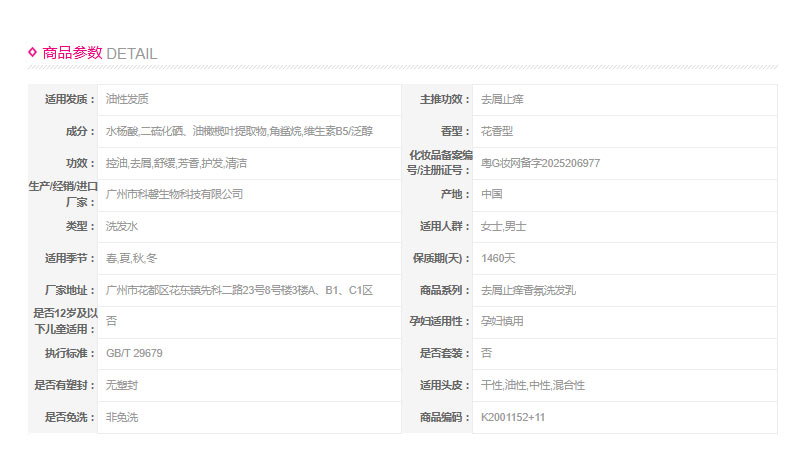806x474 pixels.
Task: Select the 控油,去屑,舒缓 efficacy value
Action: 176,163
